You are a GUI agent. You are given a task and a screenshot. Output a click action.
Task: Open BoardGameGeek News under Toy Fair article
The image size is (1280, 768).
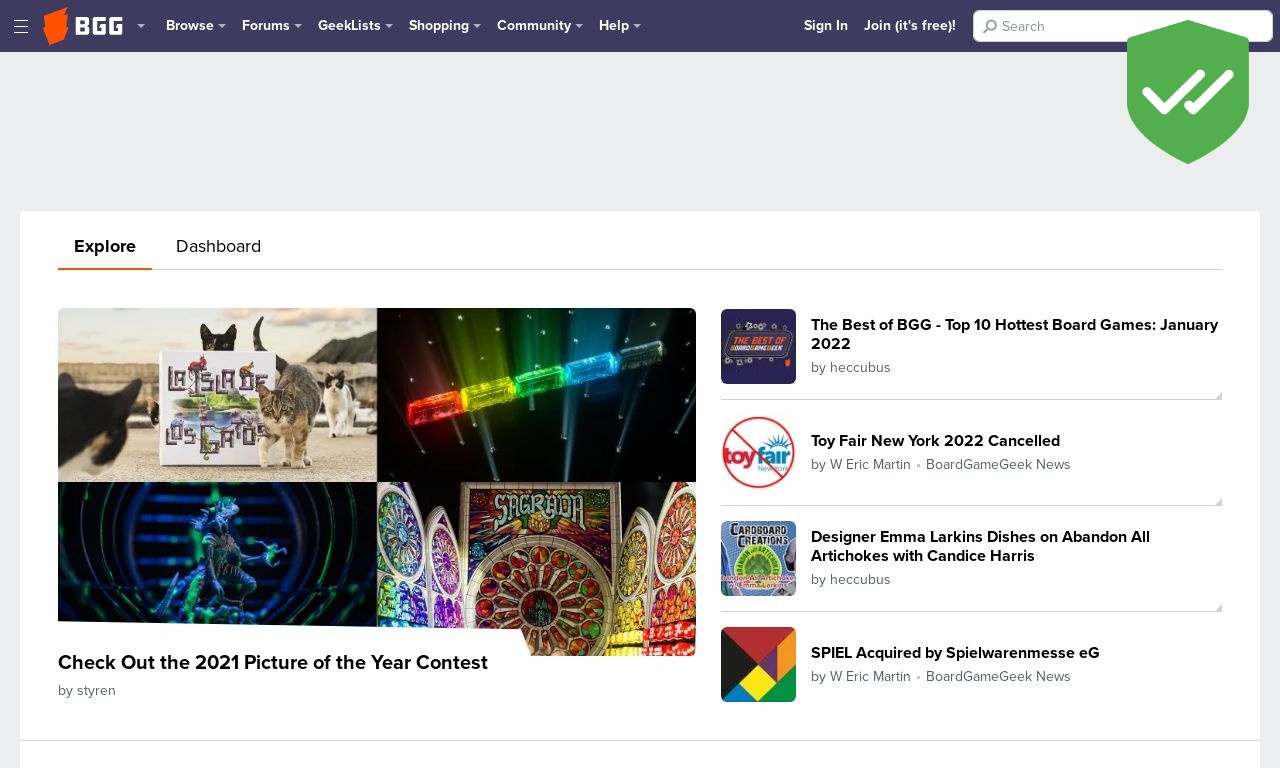[x=998, y=465]
